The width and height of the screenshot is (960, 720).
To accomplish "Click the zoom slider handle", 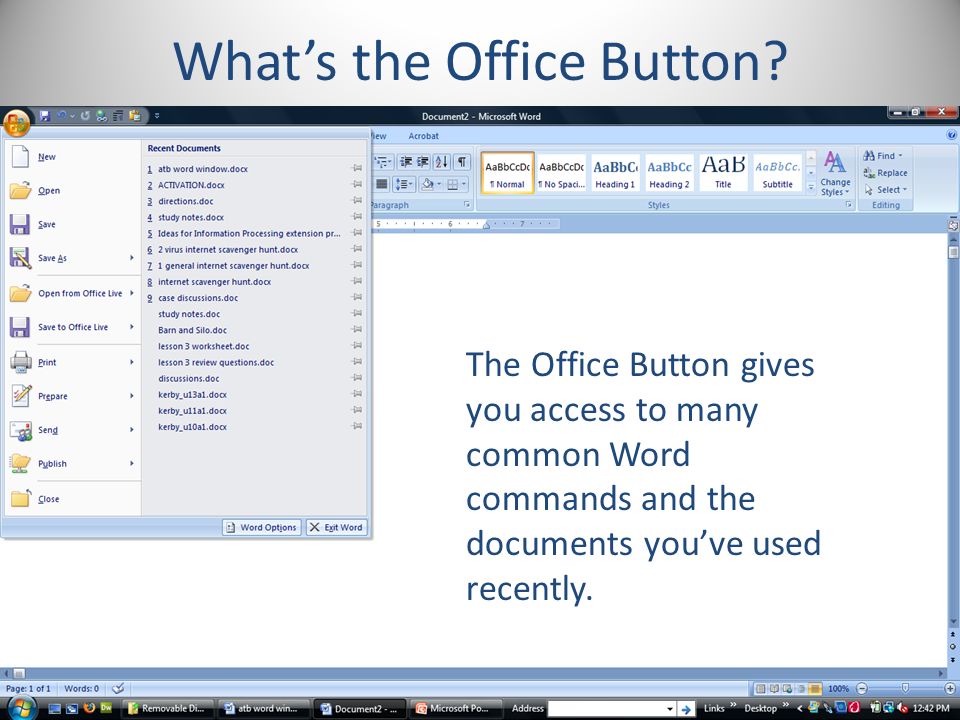I will pyautogui.click(x=905, y=689).
